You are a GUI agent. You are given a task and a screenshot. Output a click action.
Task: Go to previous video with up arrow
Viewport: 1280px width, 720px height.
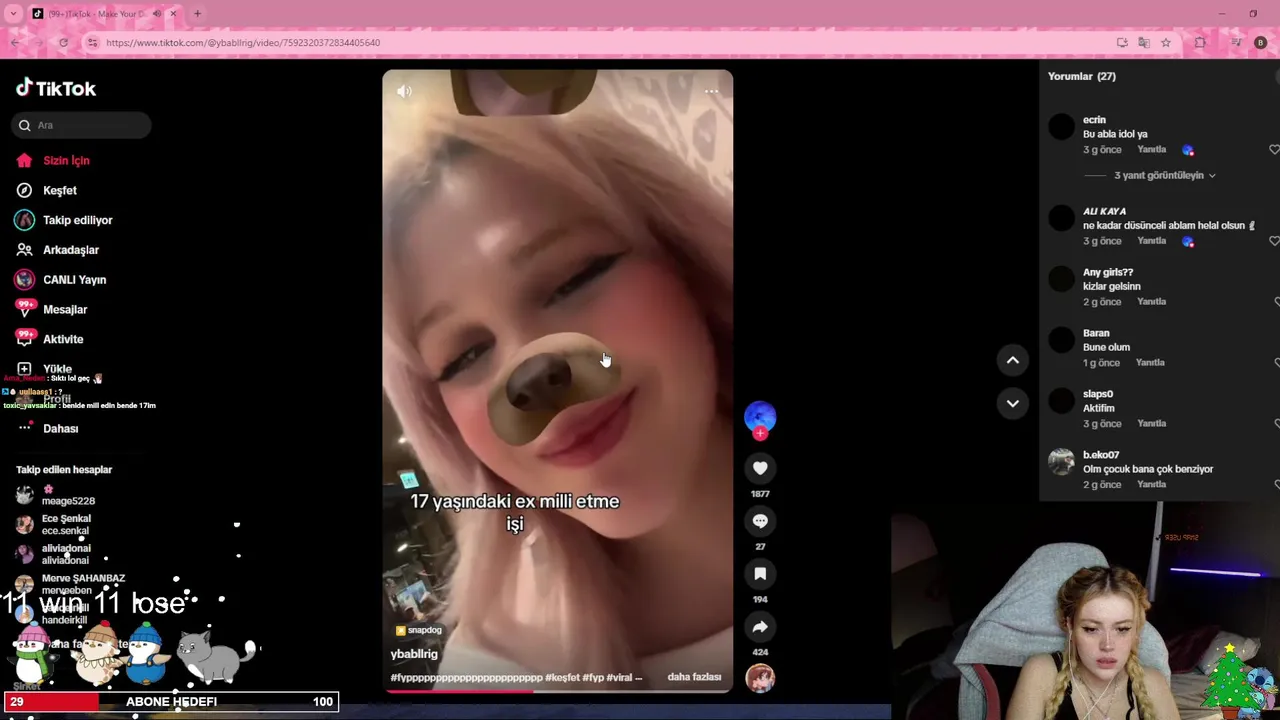tap(1012, 360)
